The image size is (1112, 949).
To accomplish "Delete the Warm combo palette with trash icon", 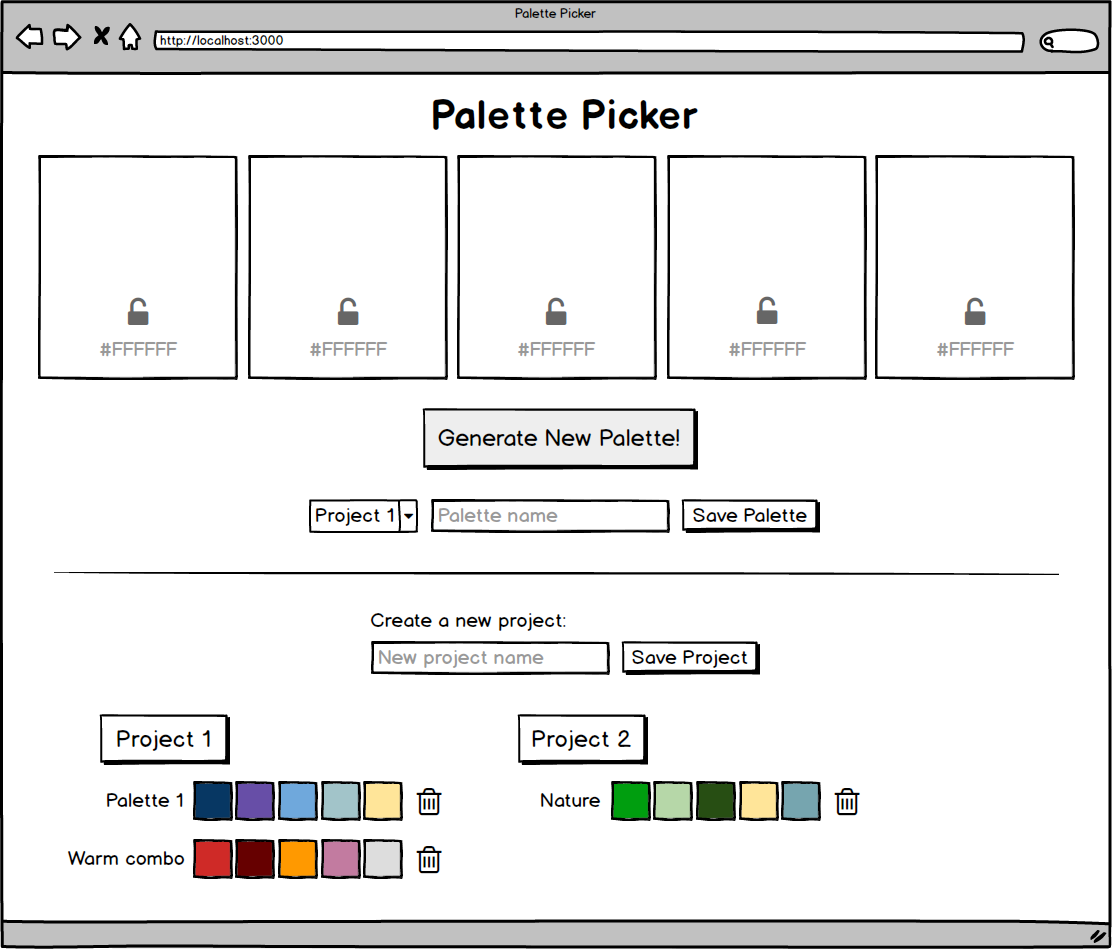I will click(429, 860).
